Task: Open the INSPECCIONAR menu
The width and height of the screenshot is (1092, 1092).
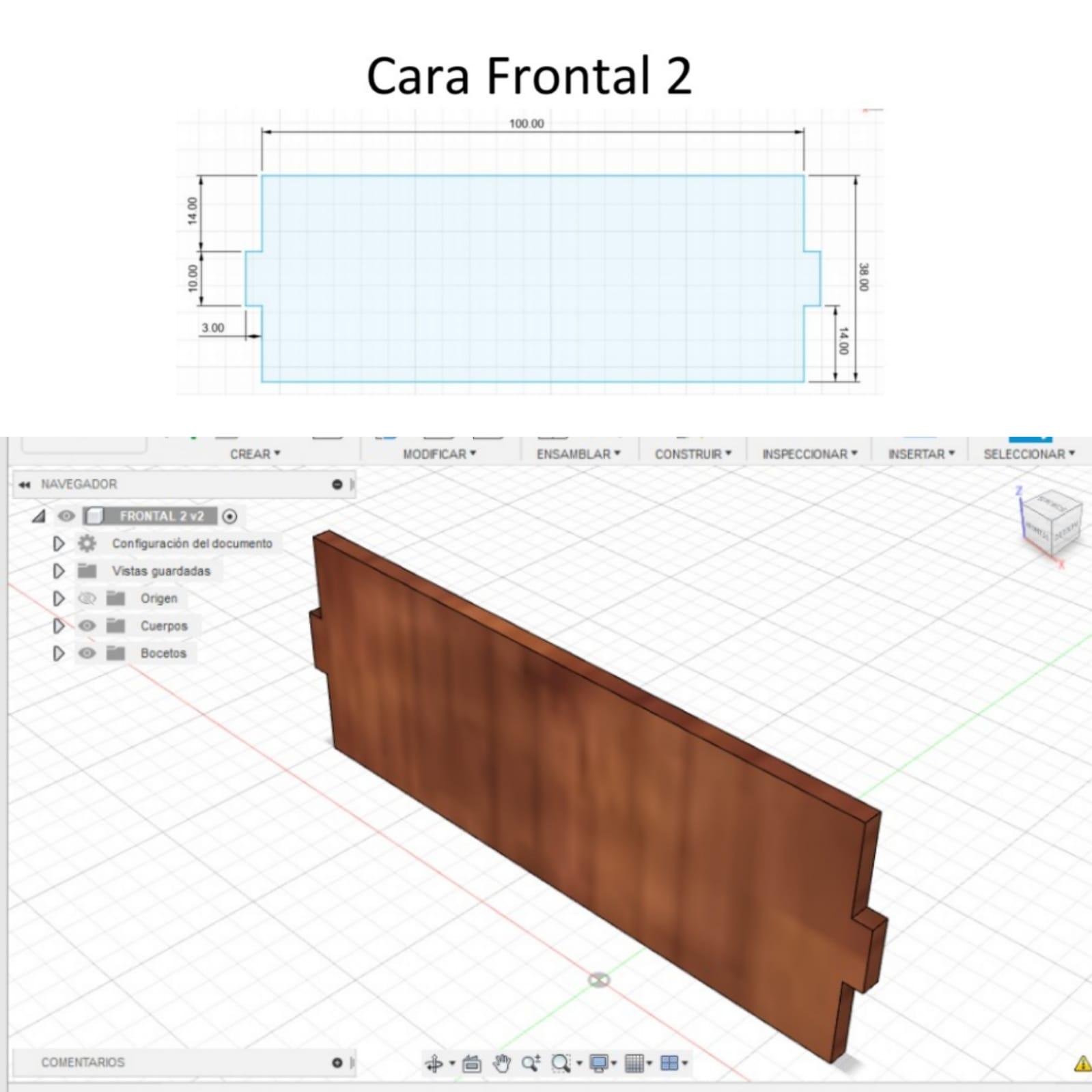Action: [x=810, y=454]
